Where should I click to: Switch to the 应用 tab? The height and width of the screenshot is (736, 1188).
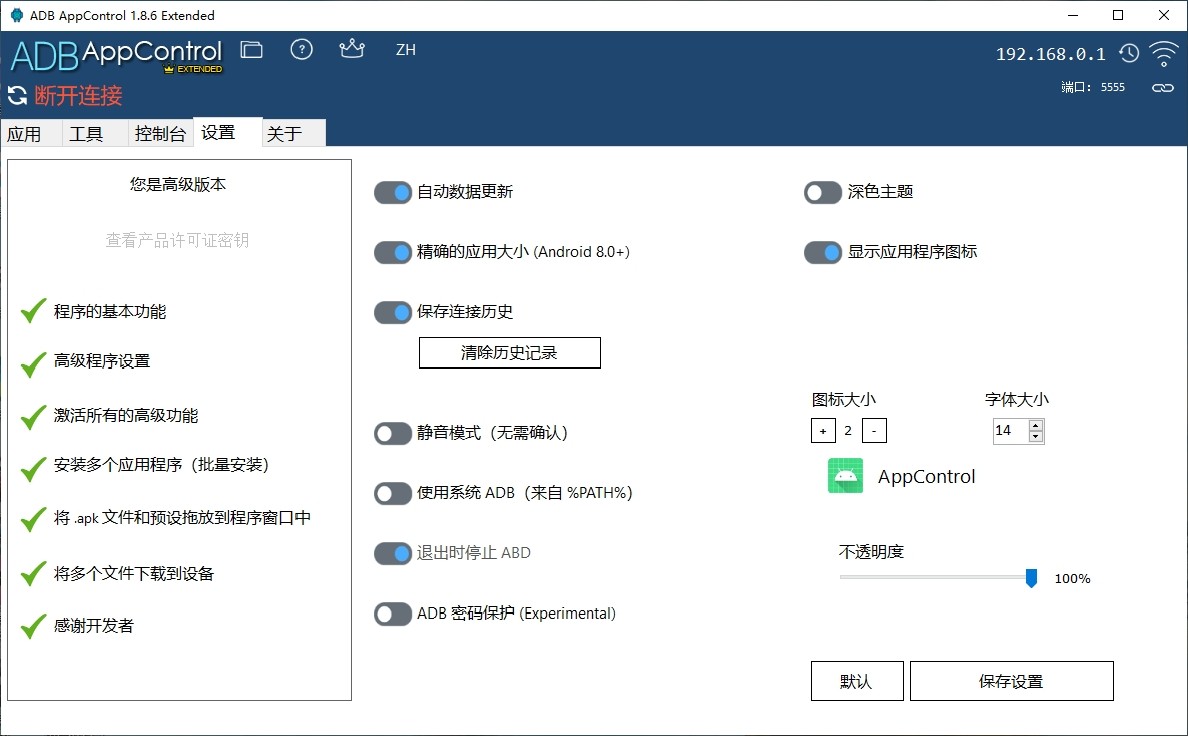click(25, 134)
